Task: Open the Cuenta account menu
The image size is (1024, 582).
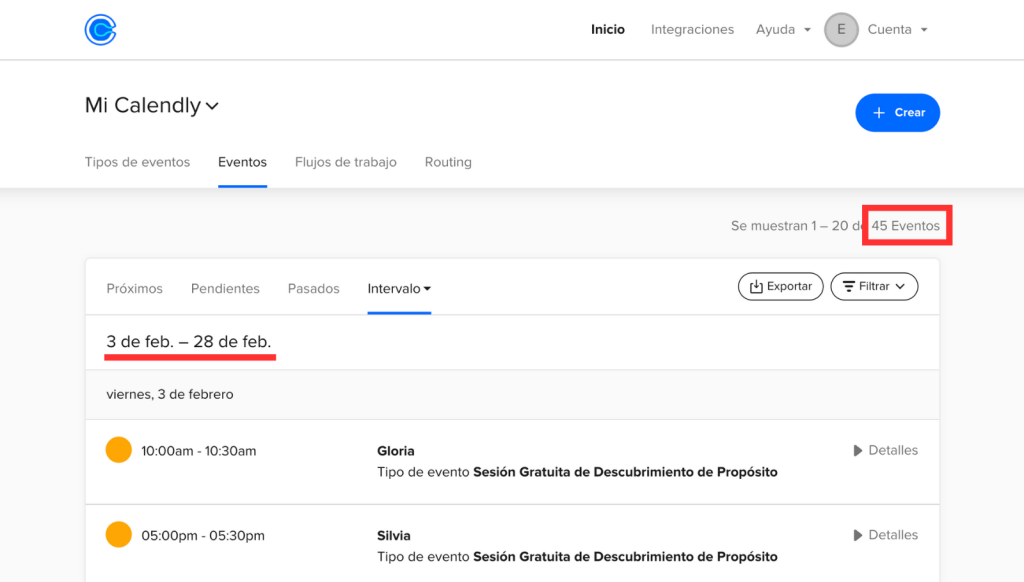Action: (897, 30)
